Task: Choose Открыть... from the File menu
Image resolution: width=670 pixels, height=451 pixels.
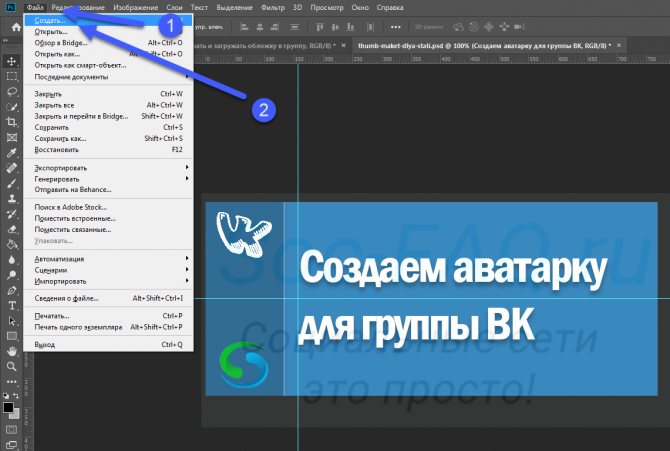Action: [x=108, y=32]
